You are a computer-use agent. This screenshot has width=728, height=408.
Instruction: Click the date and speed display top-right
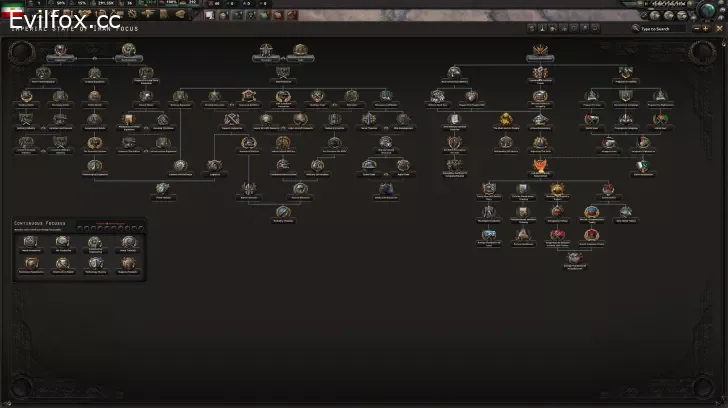[x=665, y=5]
